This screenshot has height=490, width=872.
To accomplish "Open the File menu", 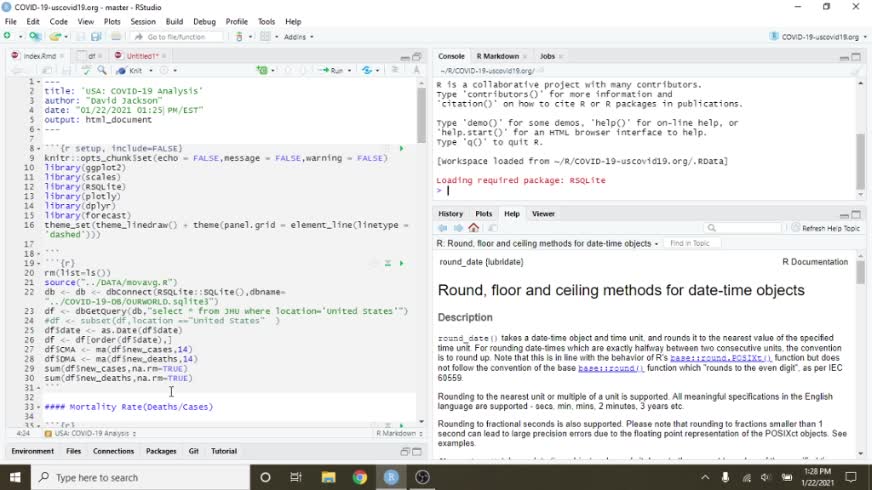I will click(x=11, y=22).
